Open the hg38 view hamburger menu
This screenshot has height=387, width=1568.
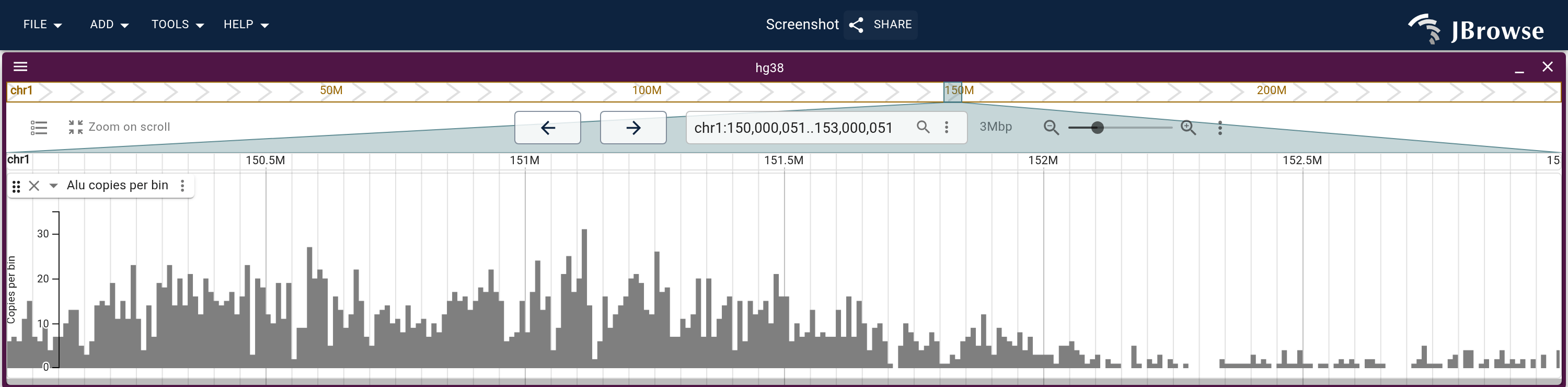click(x=21, y=66)
